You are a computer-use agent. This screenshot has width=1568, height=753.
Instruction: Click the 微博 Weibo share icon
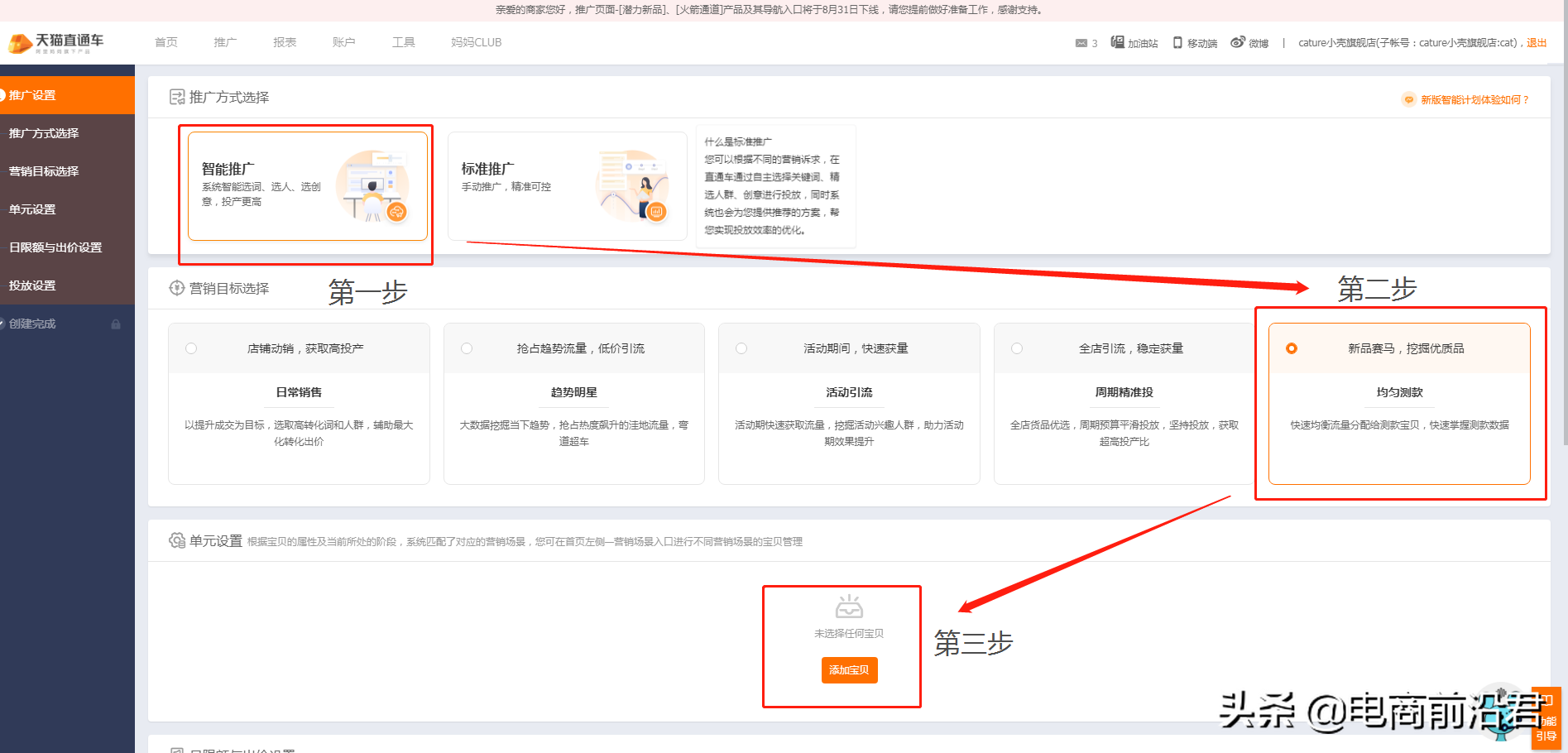pyautogui.click(x=1236, y=42)
